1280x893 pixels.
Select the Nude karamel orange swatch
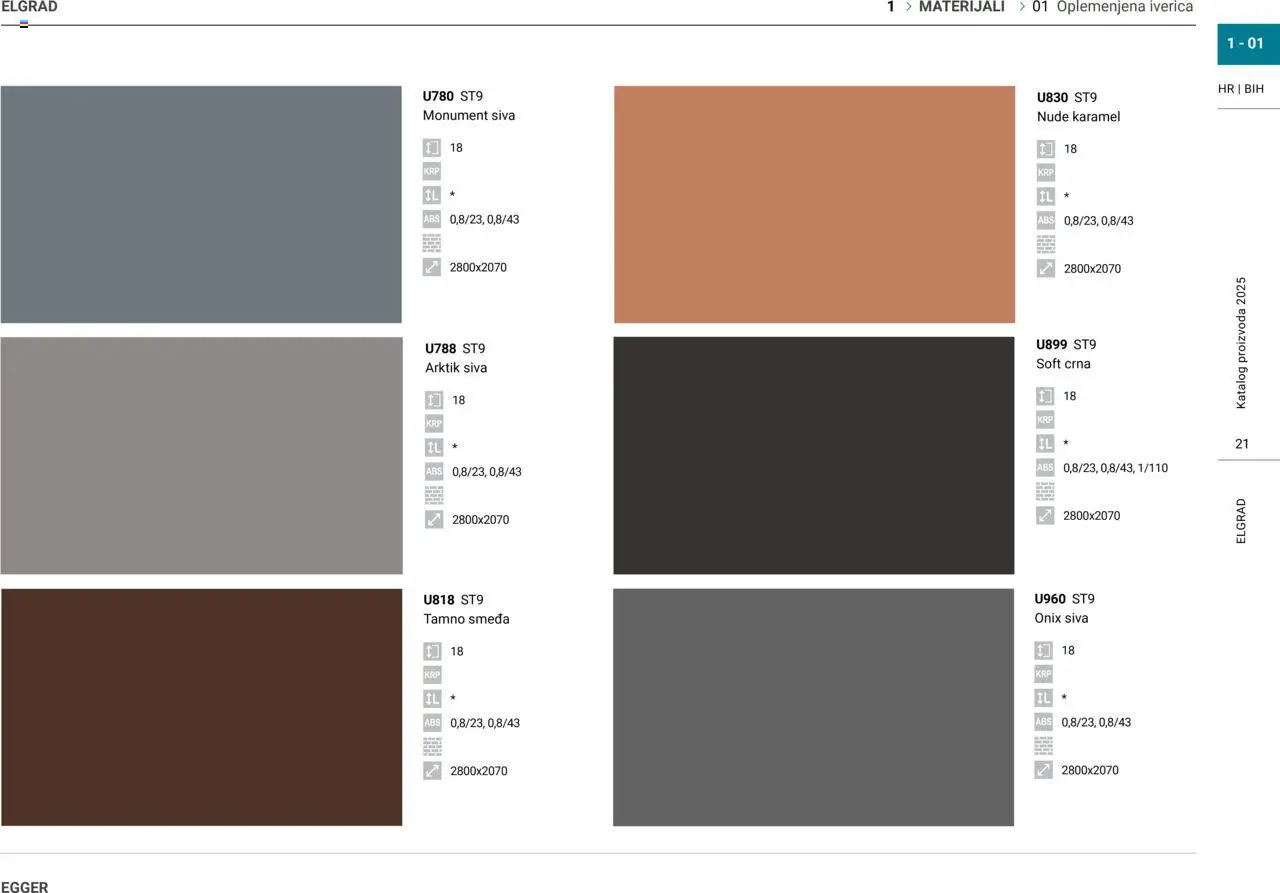point(814,205)
